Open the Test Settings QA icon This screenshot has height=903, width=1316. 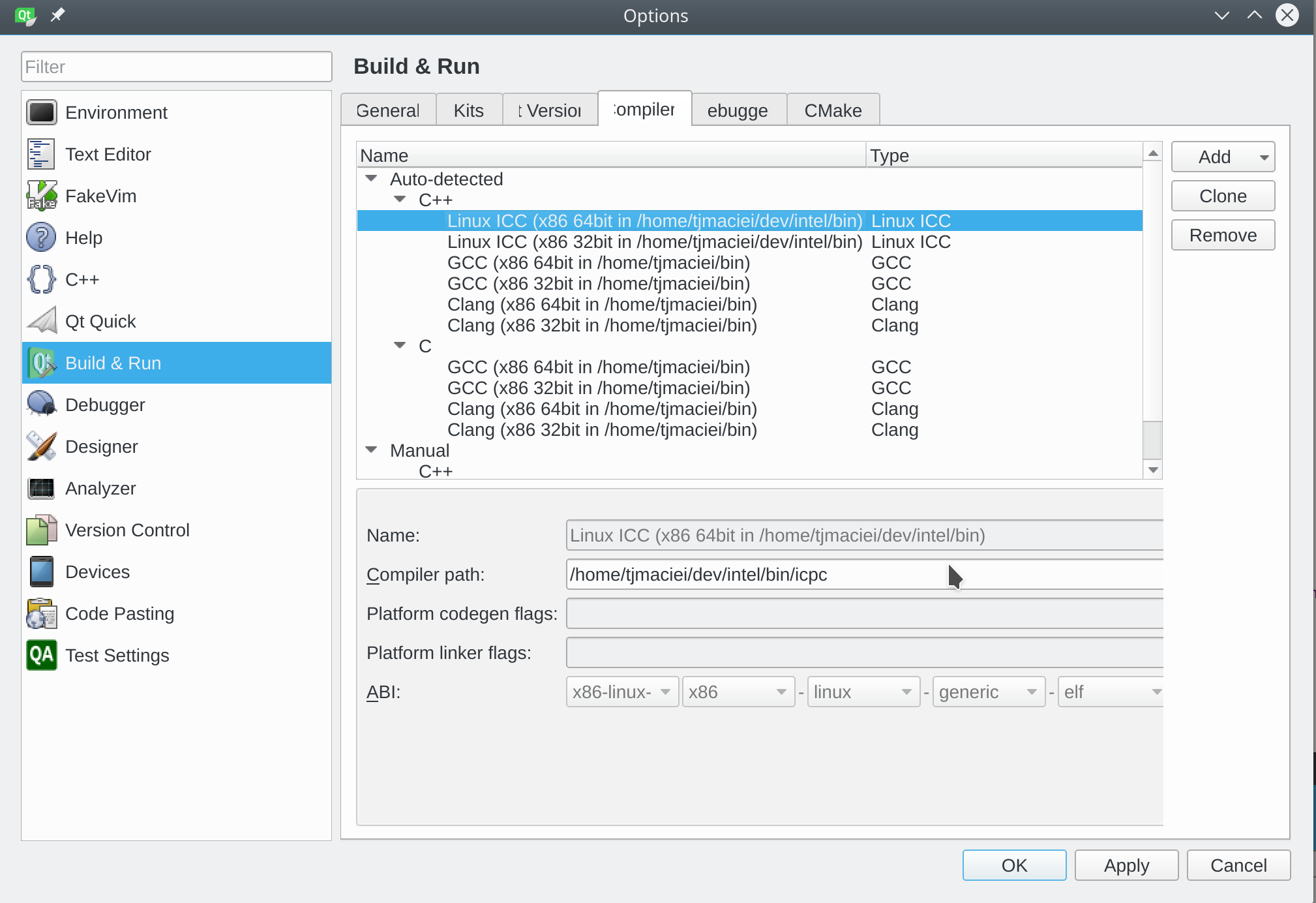pyautogui.click(x=42, y=655)
